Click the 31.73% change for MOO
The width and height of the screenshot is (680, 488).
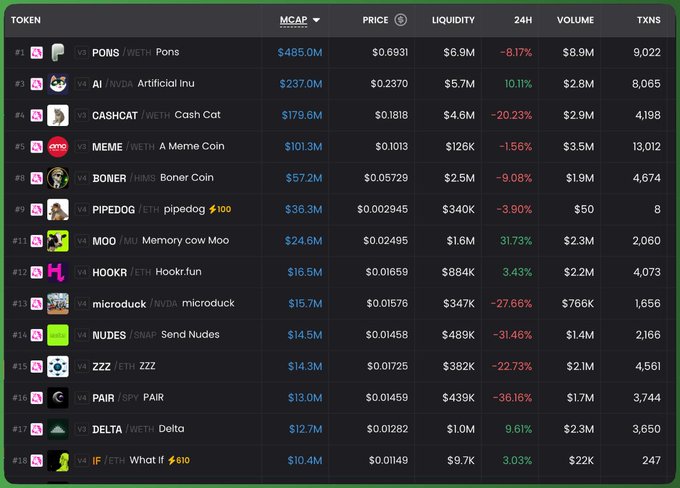pyautogui.click(x=516, y=241)
